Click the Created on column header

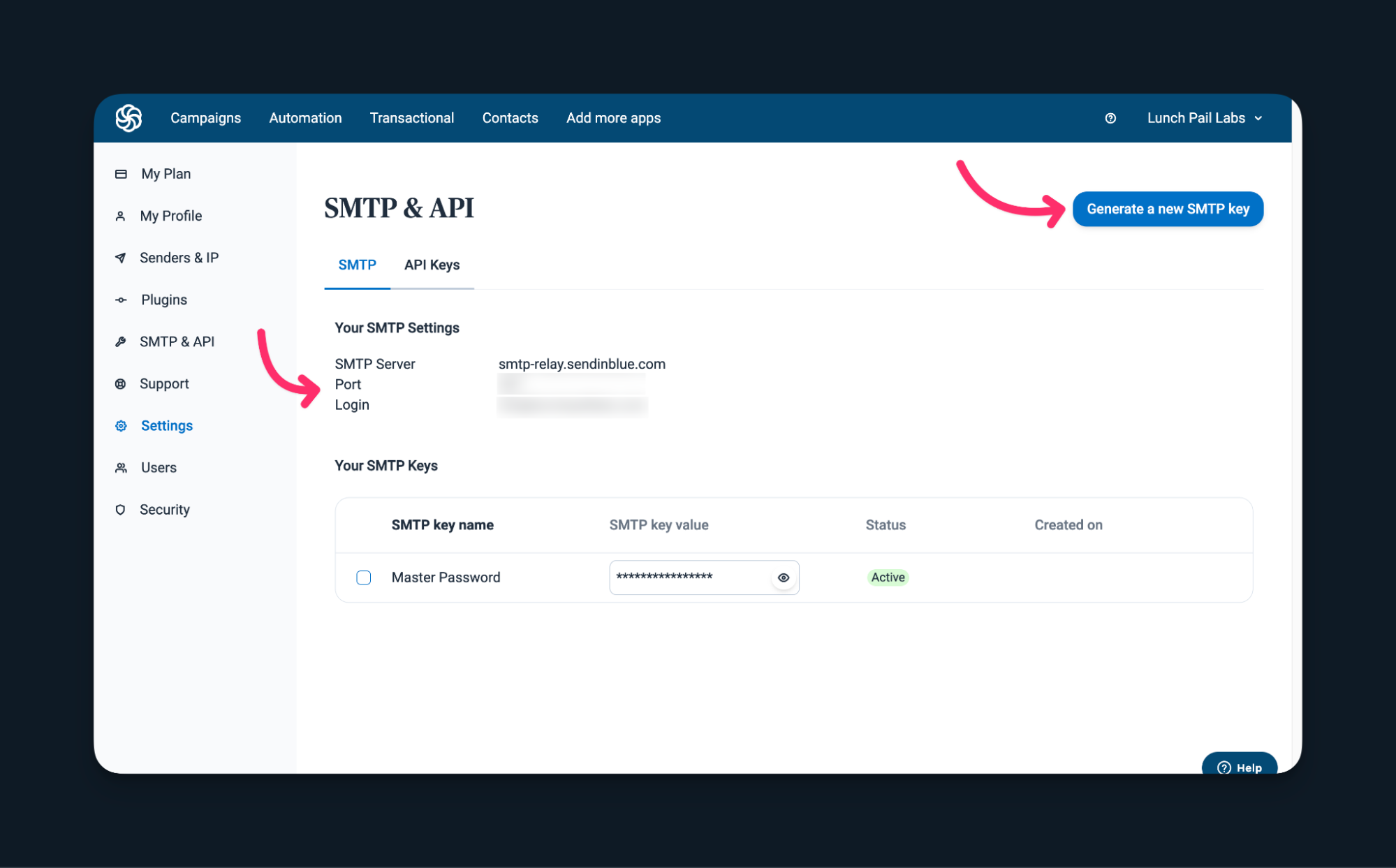tap(1068, 524)
